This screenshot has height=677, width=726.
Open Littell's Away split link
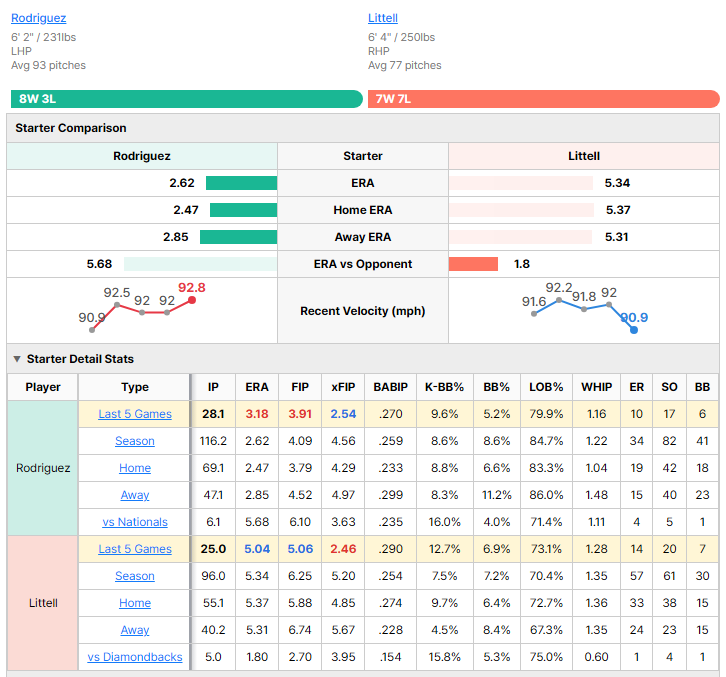[x=135, y=630]
